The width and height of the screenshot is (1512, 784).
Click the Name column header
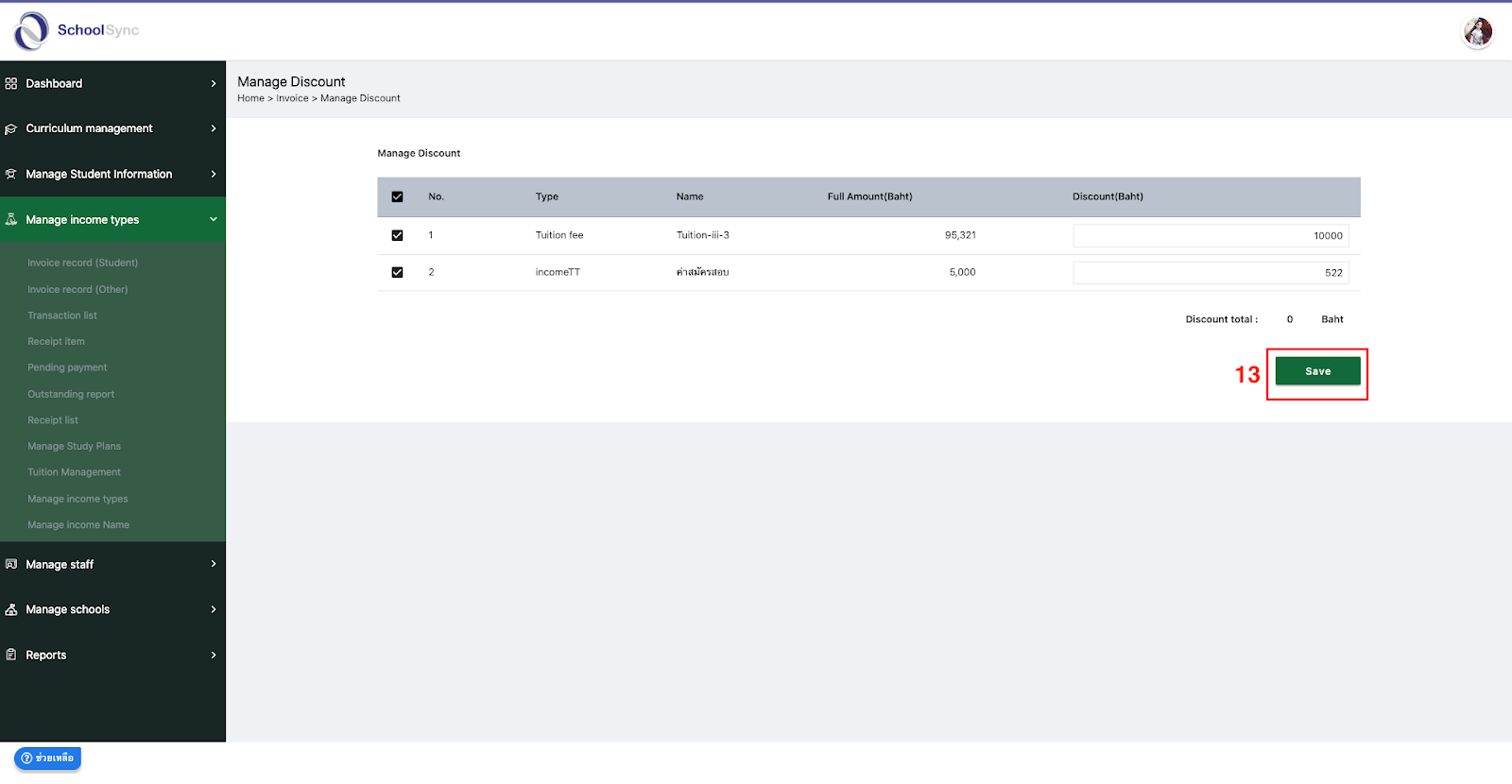tap(690, 196)
